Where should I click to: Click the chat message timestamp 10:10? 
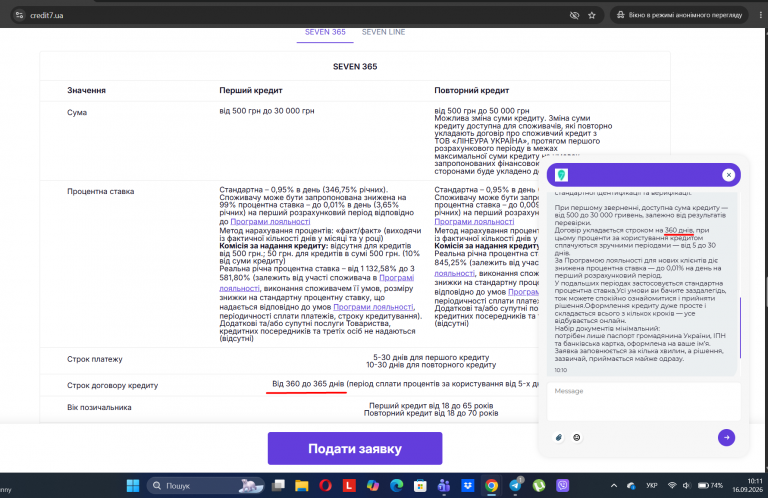[x=561, y=370]
